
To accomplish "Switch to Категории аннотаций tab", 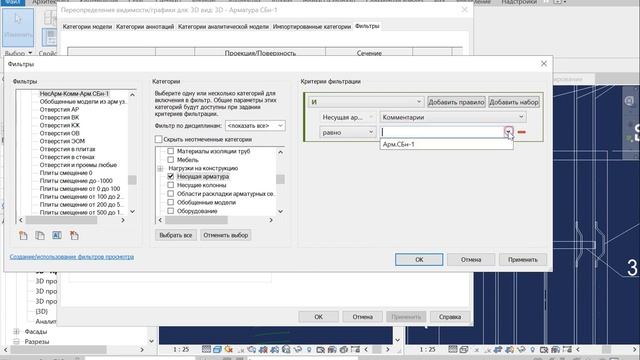I will click(x=145, y=27).
